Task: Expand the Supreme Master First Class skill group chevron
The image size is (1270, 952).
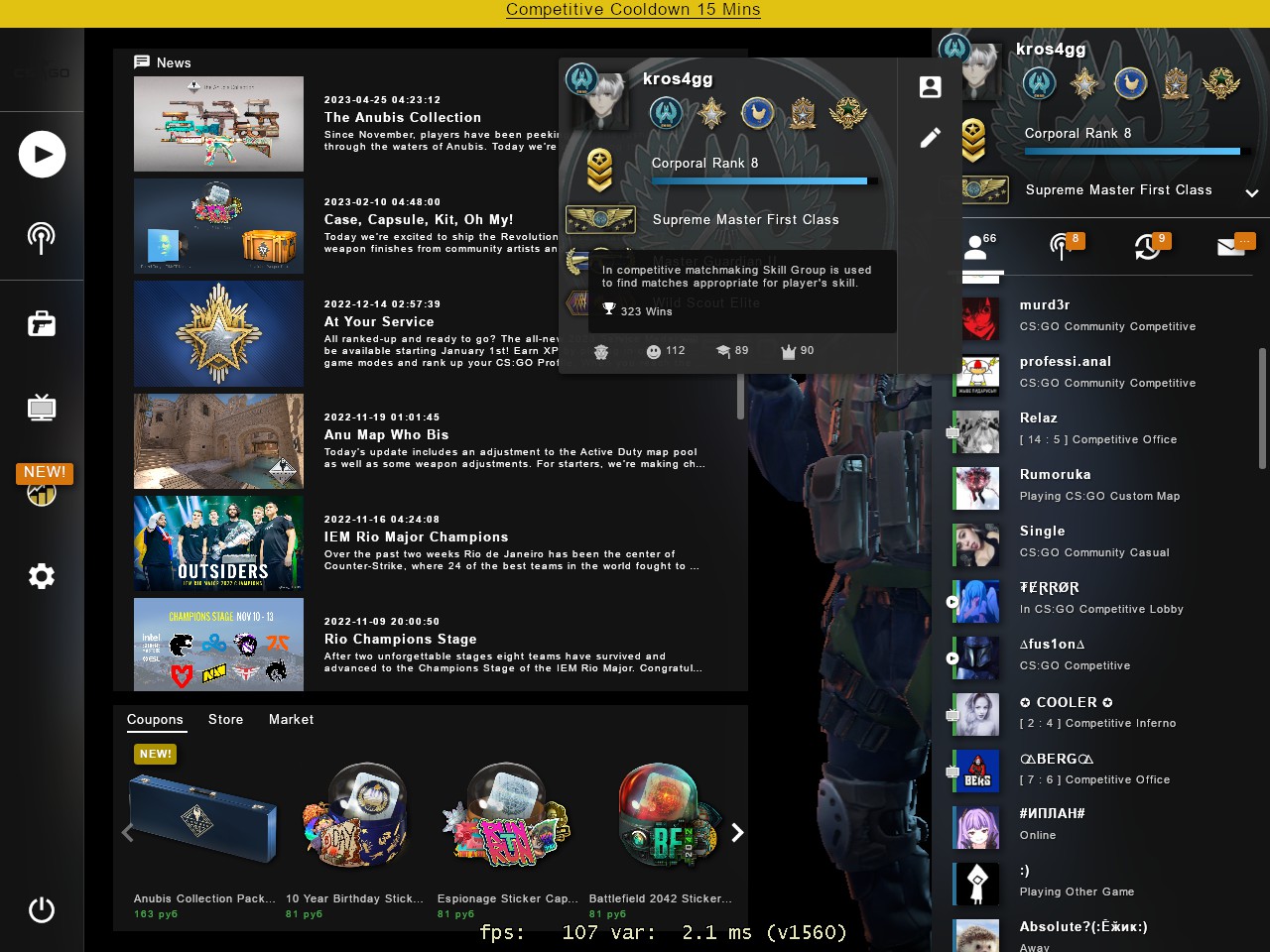Action: pos(1252,192)
